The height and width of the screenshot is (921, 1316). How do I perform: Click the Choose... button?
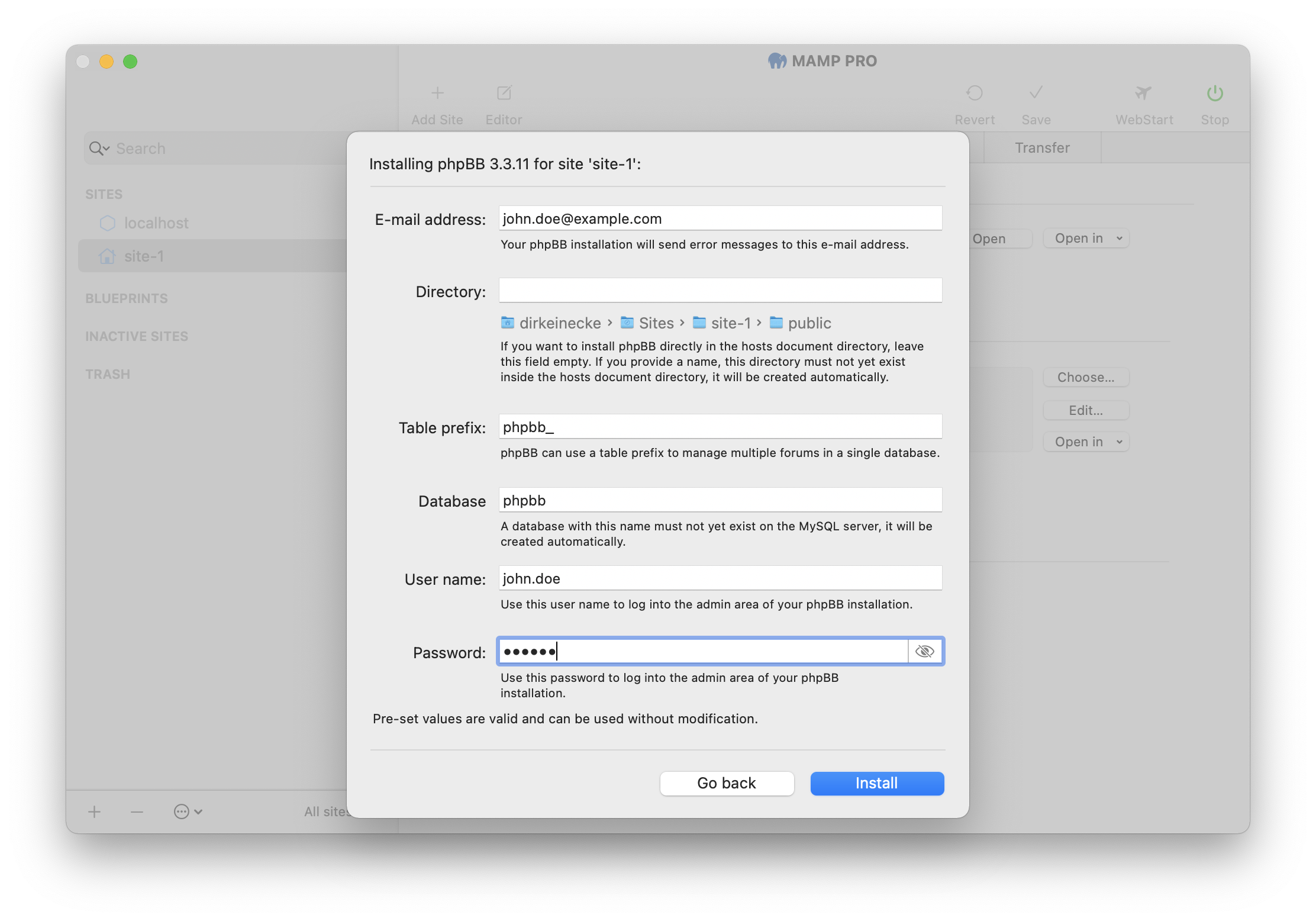coord(1086,377)
